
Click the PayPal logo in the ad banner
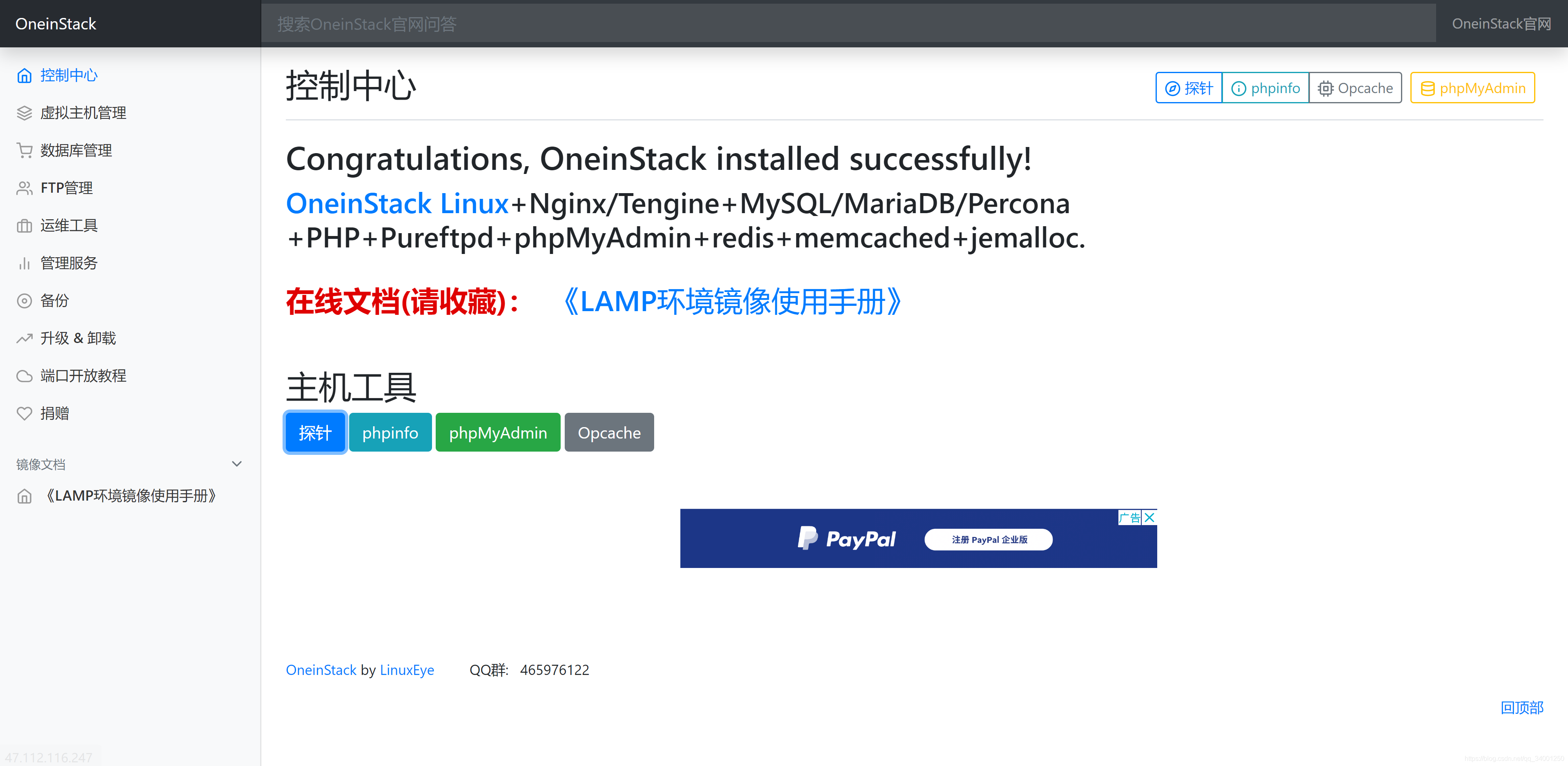tap(847, 538)
